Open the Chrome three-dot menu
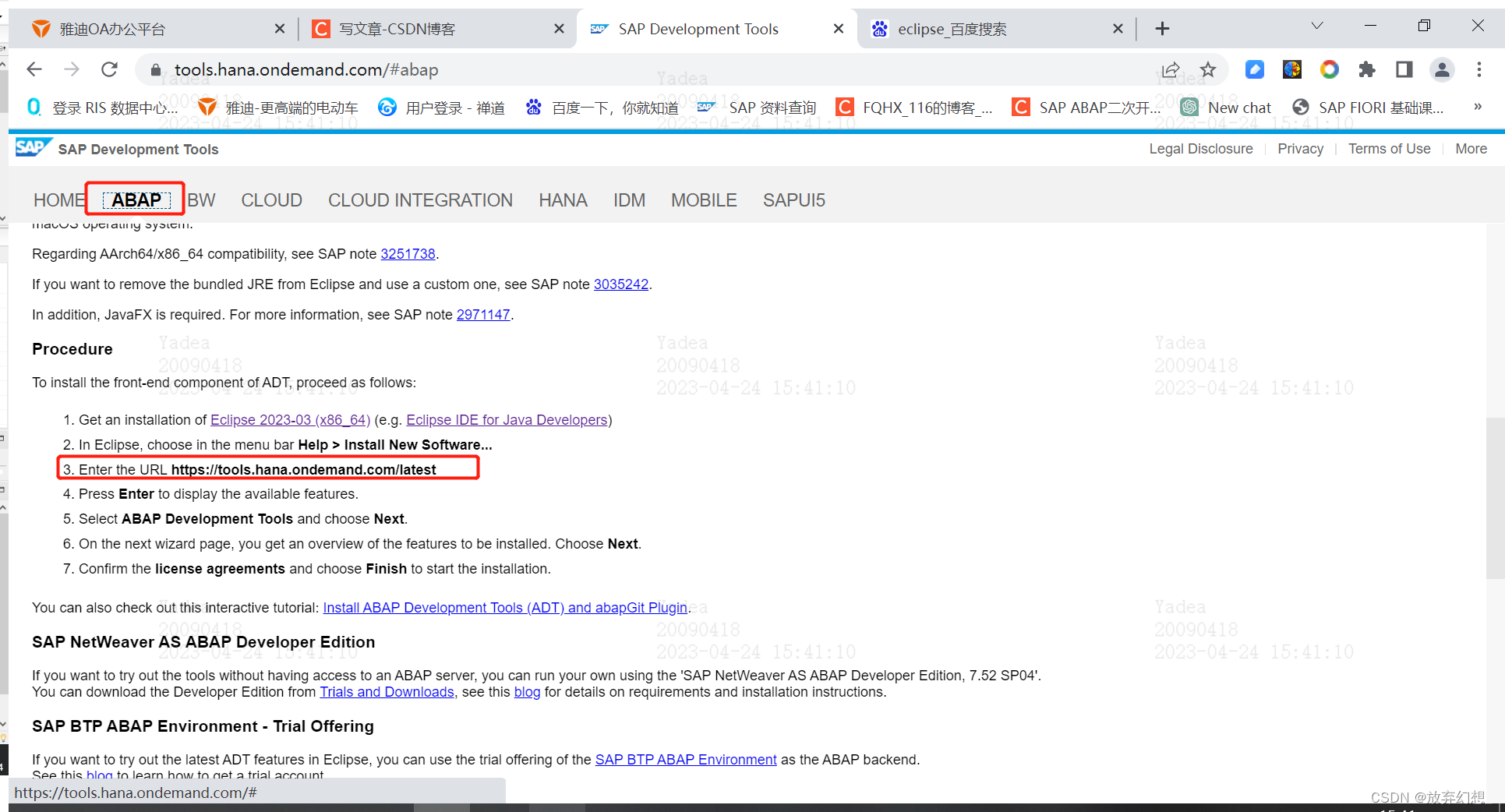 pyautogui.click(x=1479, y=69)
